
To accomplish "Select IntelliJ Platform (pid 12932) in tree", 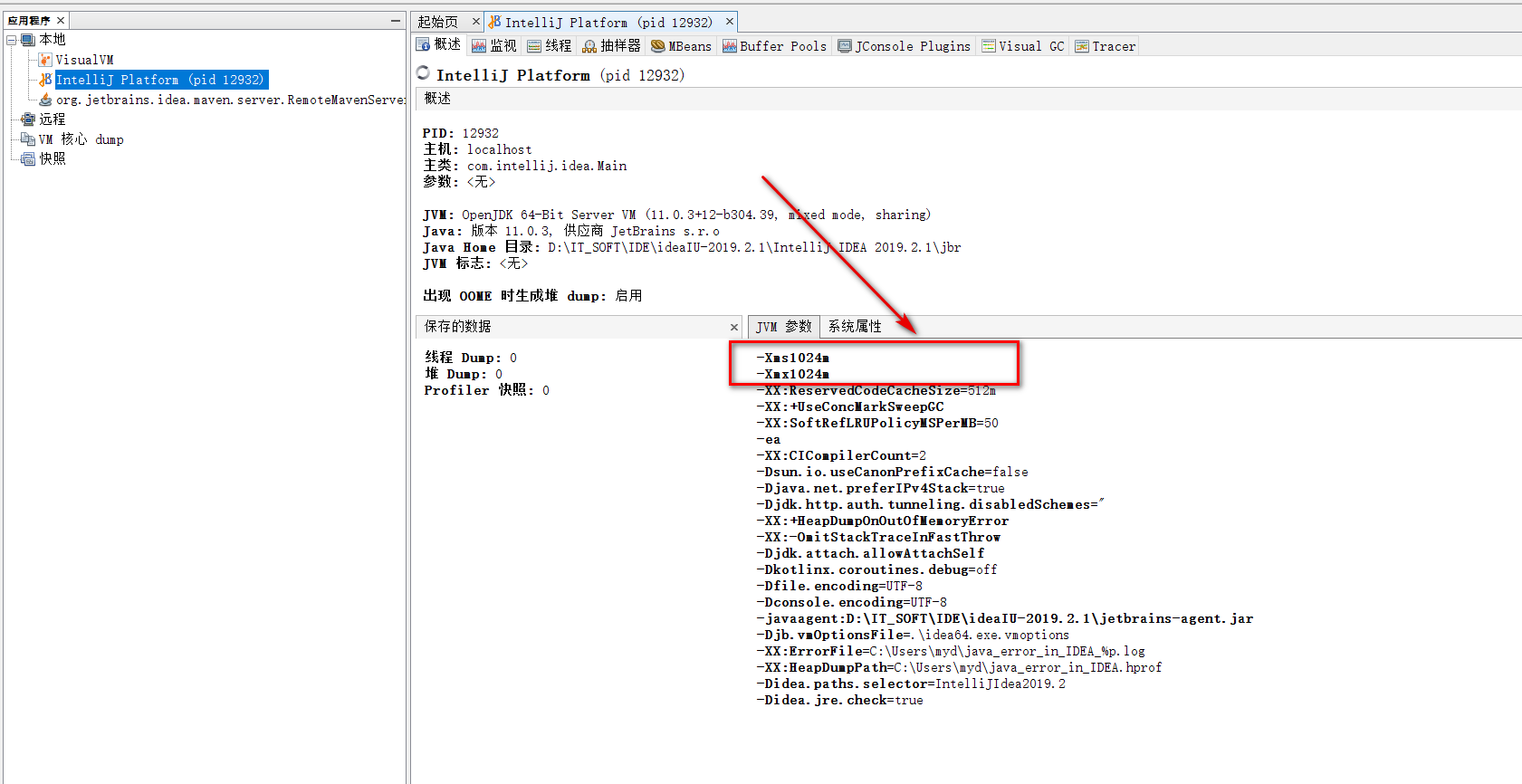I will click(160, 80).
